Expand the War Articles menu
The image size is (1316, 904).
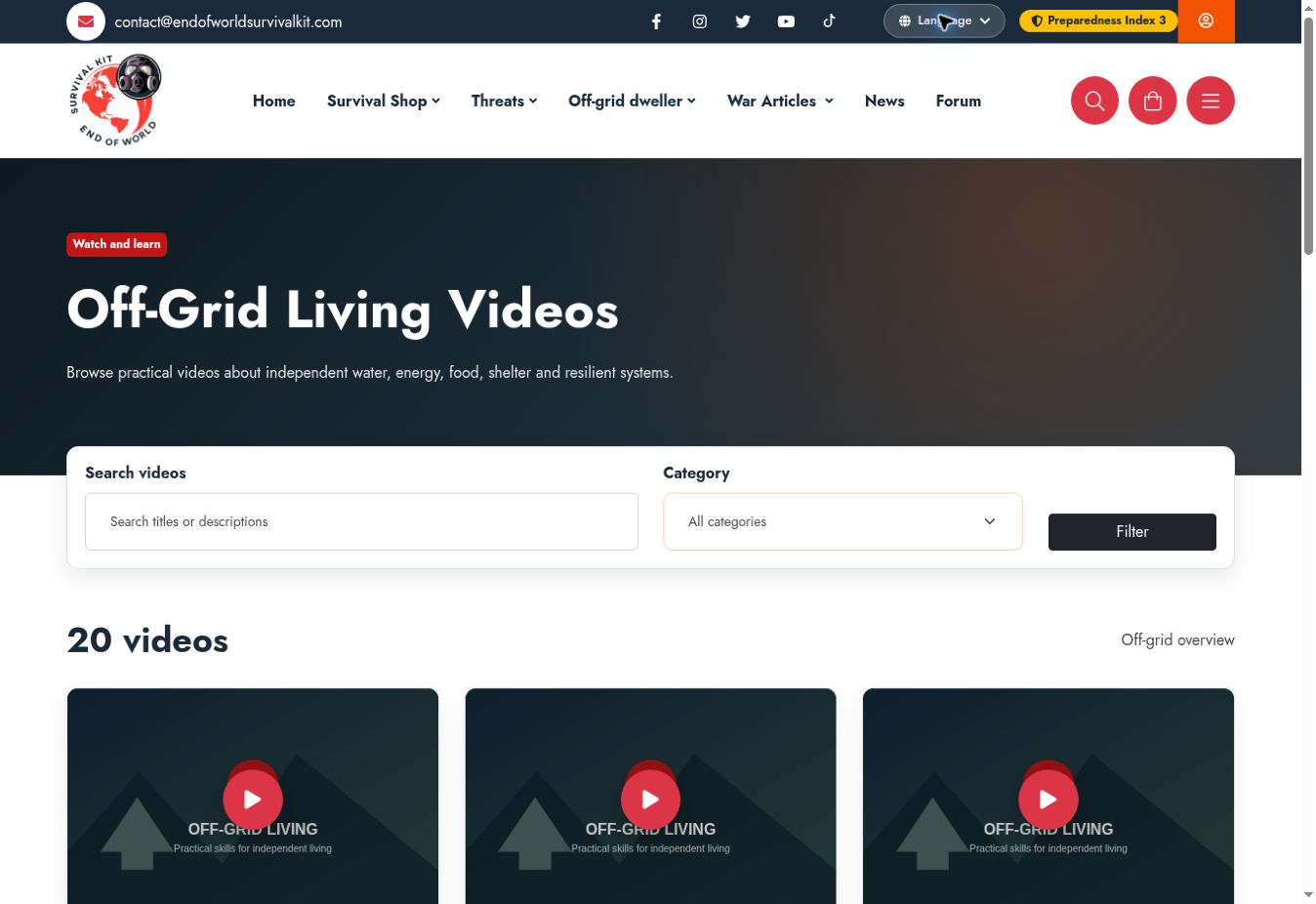point(780,101)
